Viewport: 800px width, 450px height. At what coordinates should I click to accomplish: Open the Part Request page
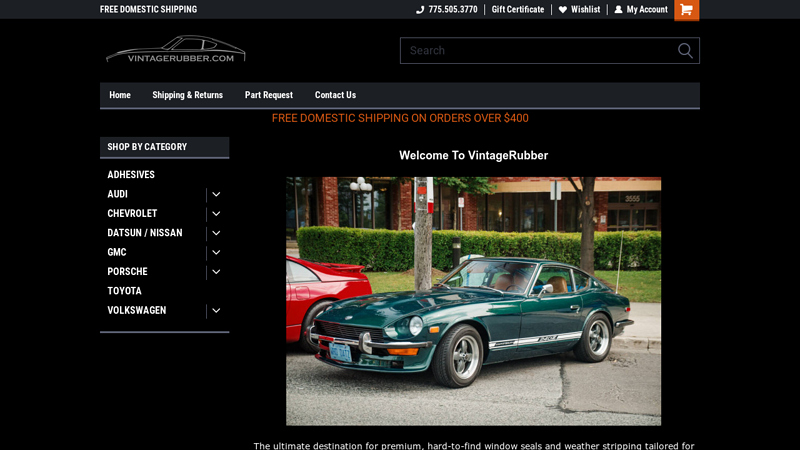(269, 95)
